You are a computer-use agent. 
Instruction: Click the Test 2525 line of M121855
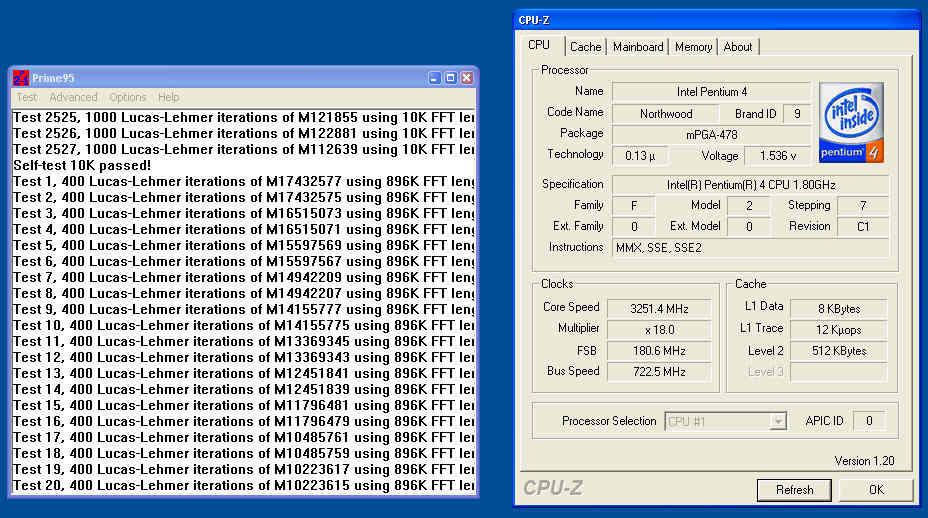pos(244,117)
